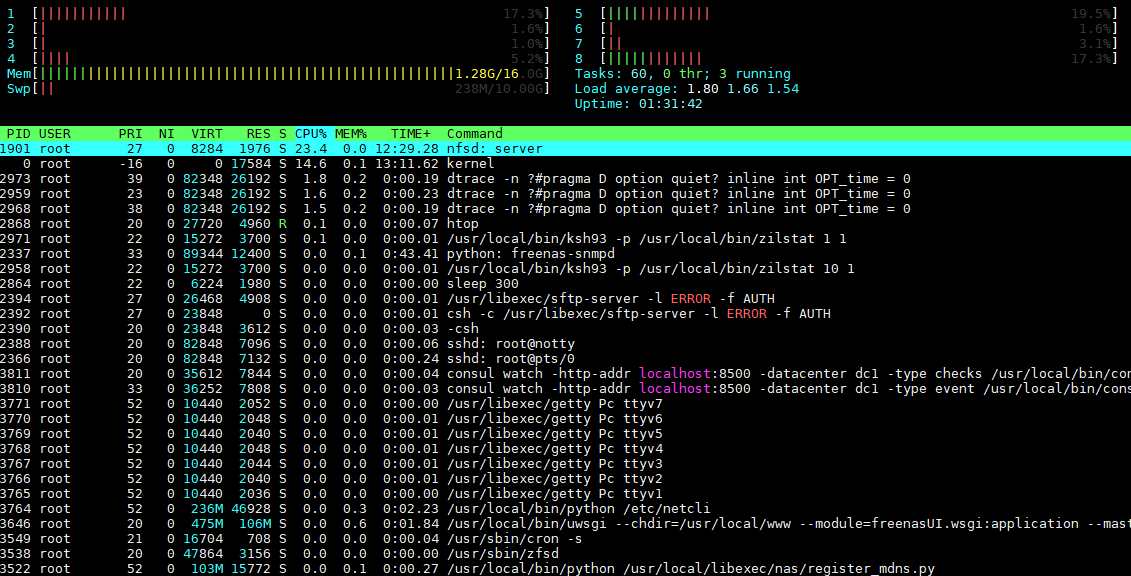Viewport: 1131px width, 576px height.
Task: Select the NI column header
Action: (x=167, y=133)
